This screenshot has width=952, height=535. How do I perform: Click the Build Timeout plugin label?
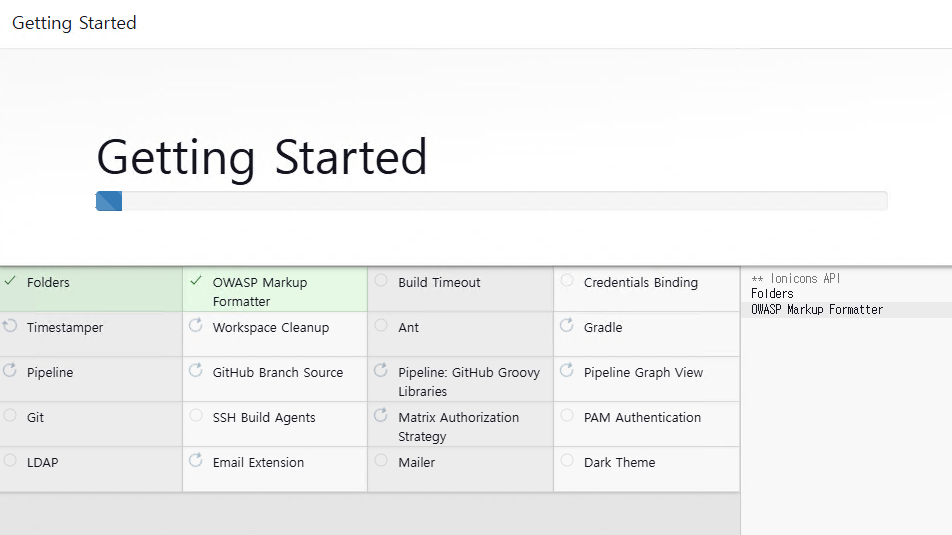pos(439,282)
